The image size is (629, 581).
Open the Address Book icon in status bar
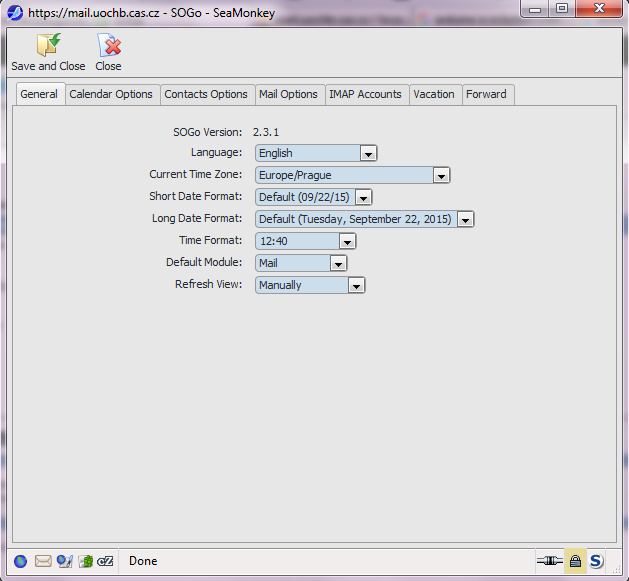point(85,561)
